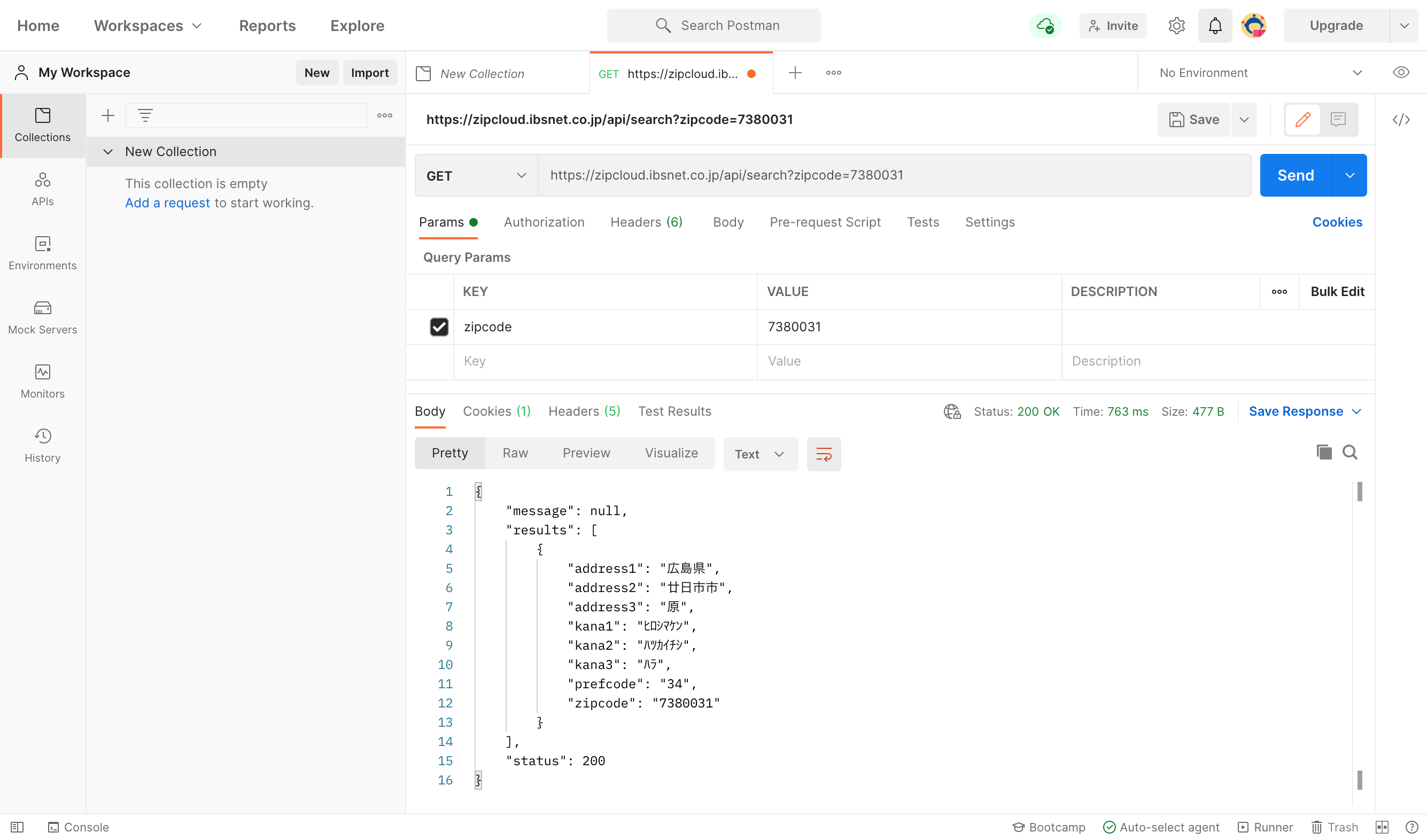This screenshot has height=840, width=1427.
Task: Click the Add a request link
Action: coord(167,203)
